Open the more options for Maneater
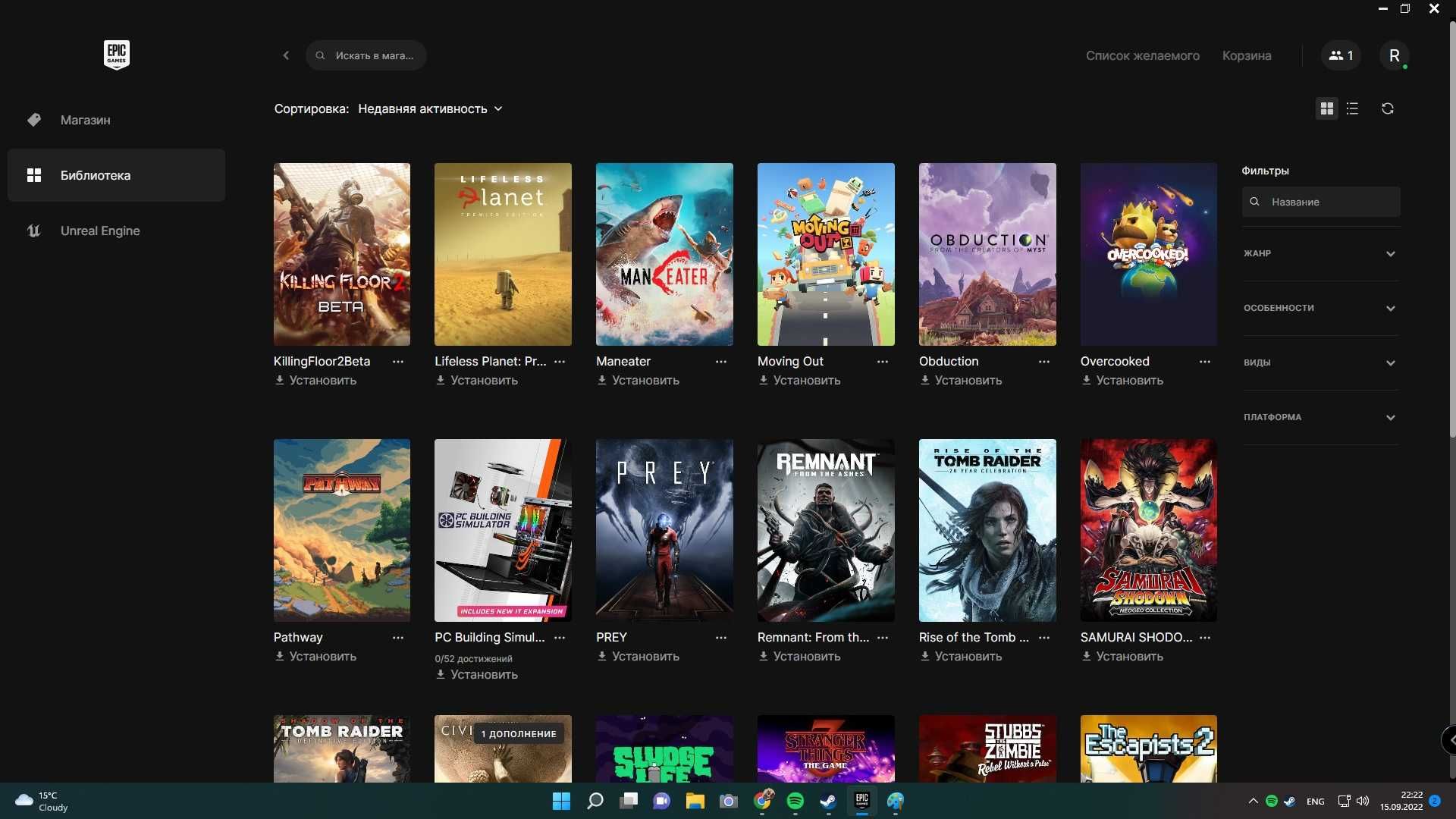The image size is (1456, 819). [721, 362]
